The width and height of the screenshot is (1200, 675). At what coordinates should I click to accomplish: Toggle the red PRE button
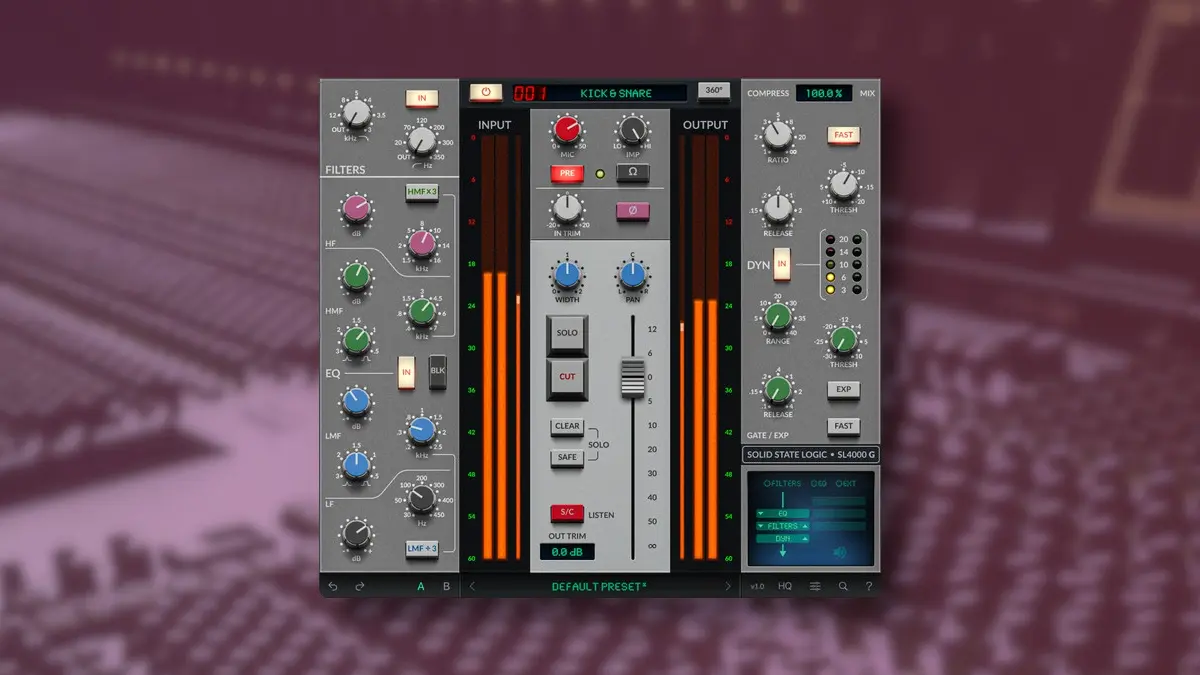tap(567, 172)
